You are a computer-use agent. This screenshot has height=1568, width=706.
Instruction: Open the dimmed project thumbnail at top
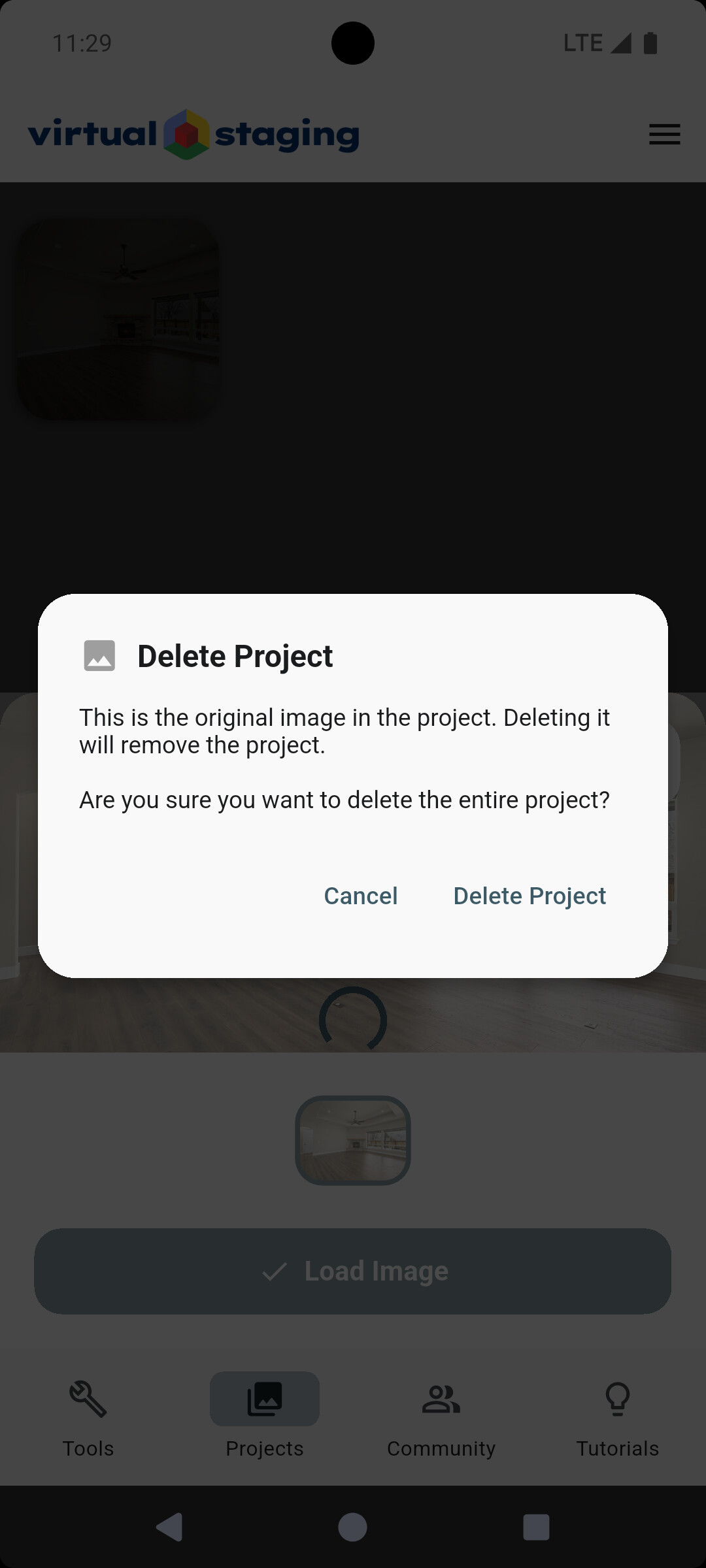coord(118,318)
